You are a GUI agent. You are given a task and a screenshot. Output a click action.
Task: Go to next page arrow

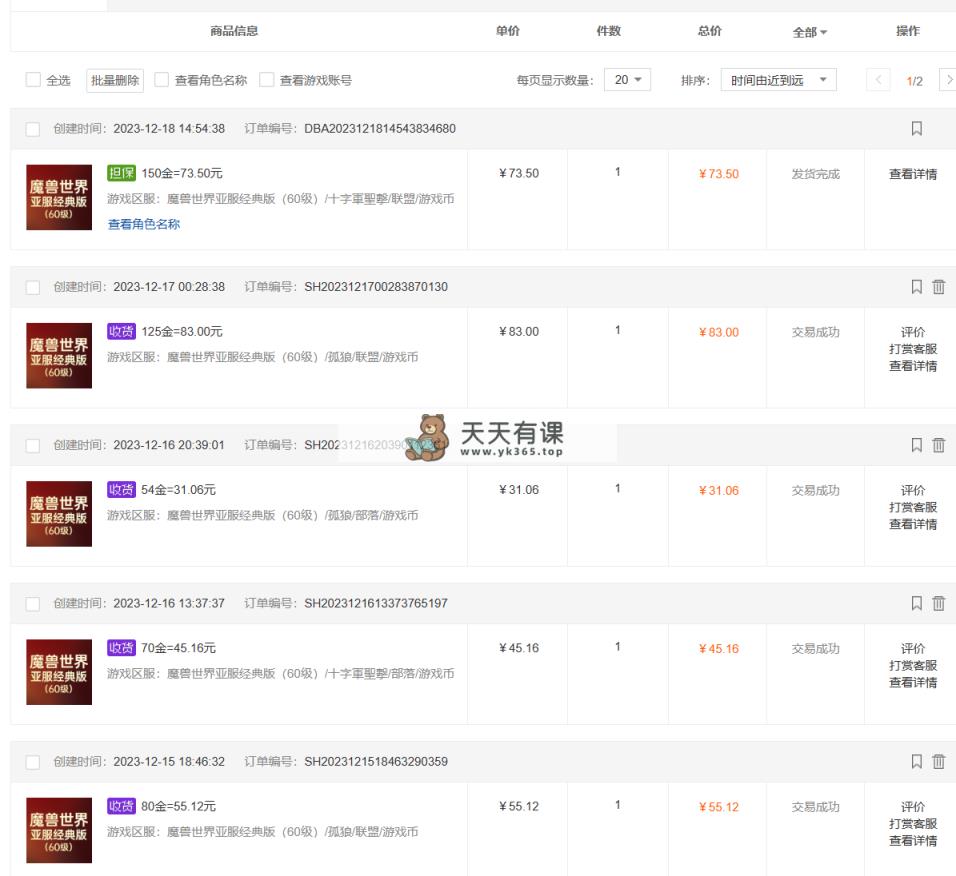tap(948, 80)
